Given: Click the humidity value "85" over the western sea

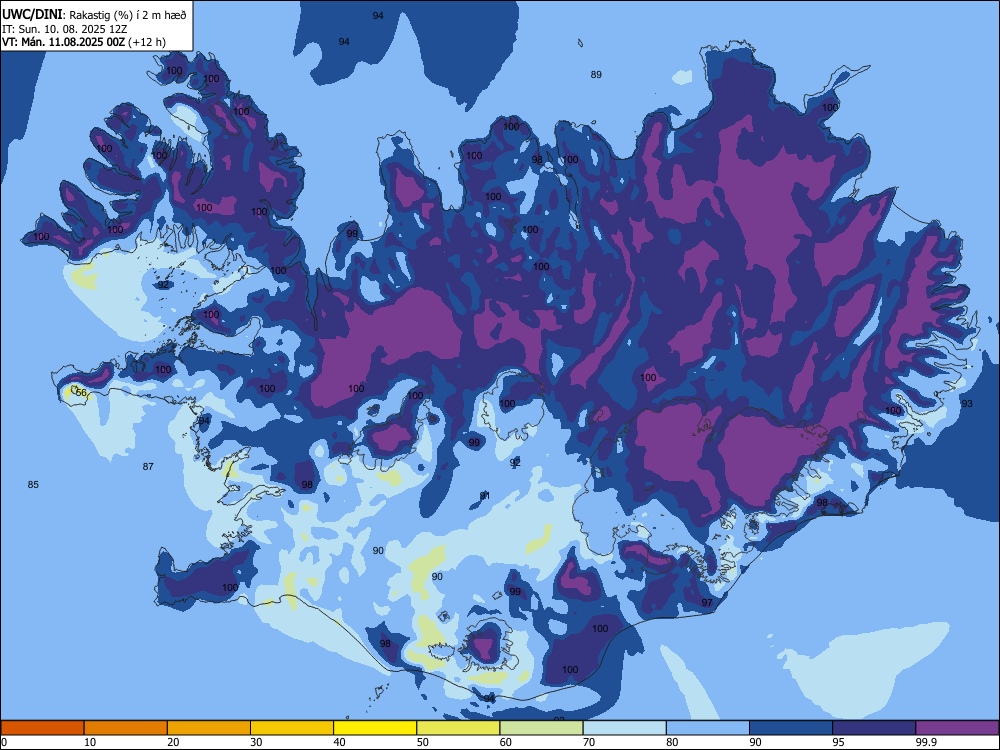Looking at the screenshot, I should (x=33, y=485).
